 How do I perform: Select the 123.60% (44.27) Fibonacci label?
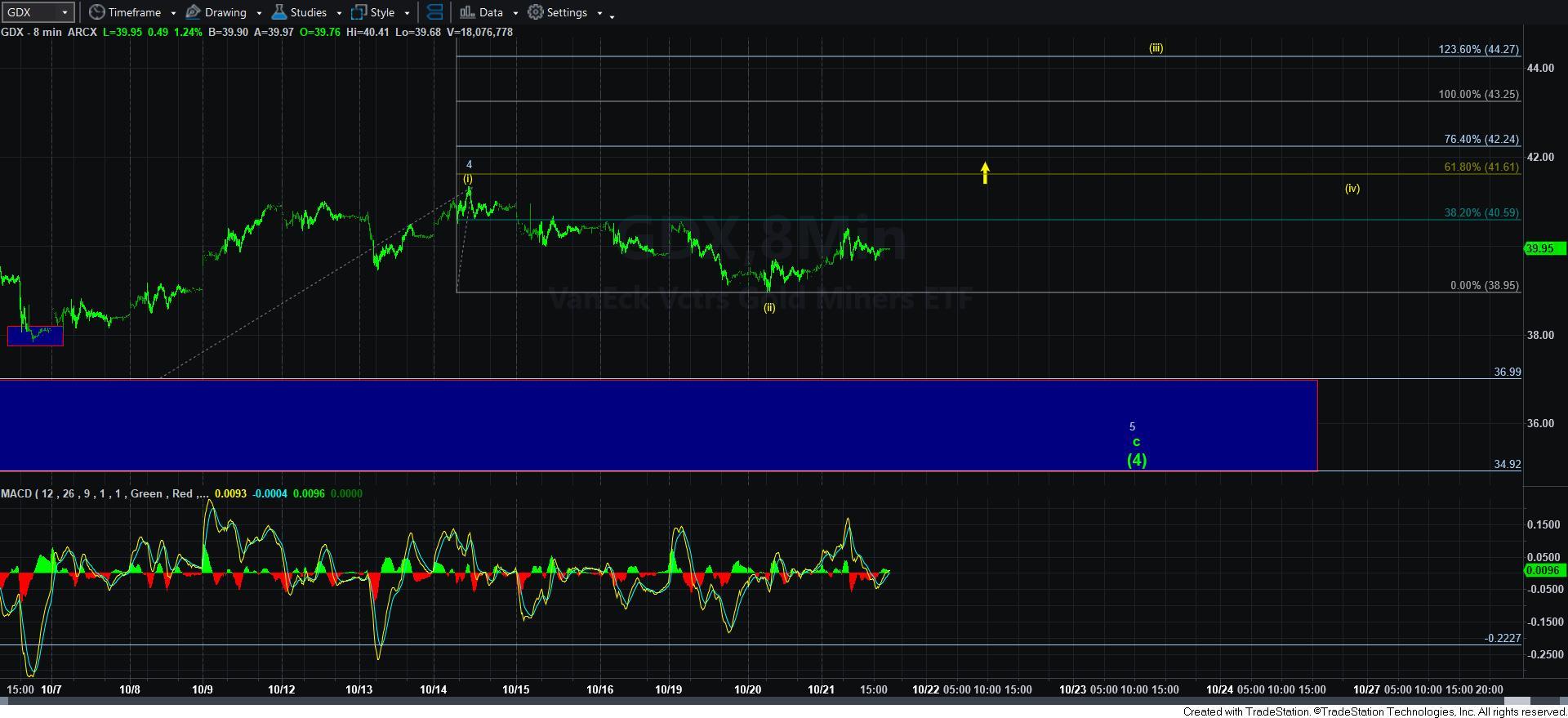click(1478, 49)
